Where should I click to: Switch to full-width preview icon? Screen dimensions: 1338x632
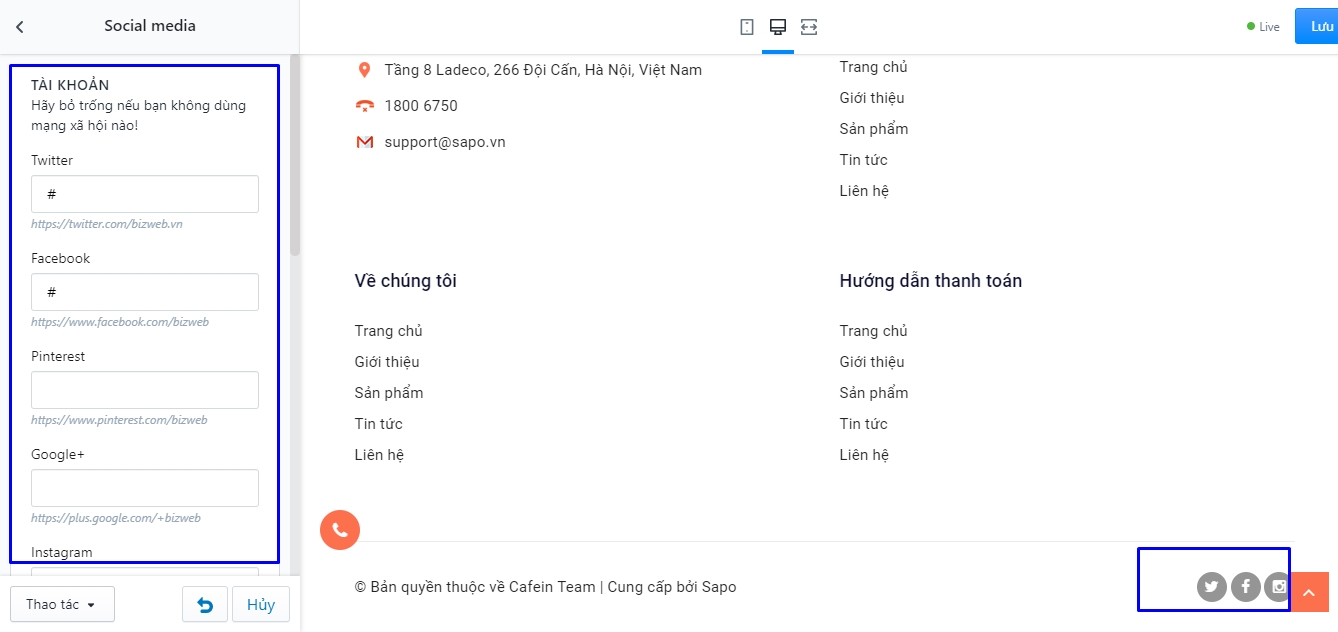(809, 27)
